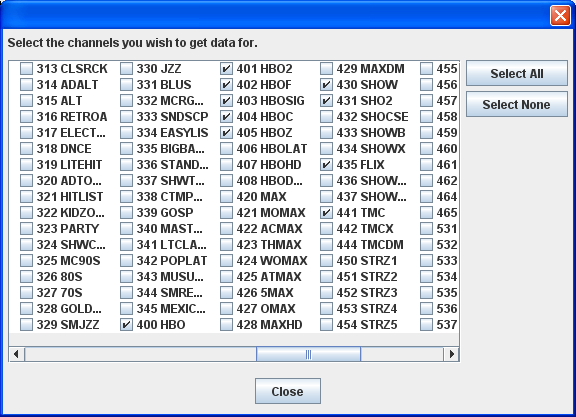This screenshot has width=576, height=417.
Task: Enable the 427 OMAX channel
Action: [226, 309]
